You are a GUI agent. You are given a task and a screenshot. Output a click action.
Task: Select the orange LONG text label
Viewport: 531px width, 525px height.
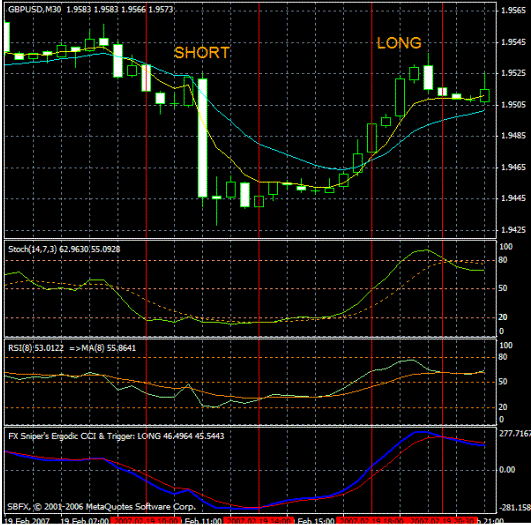click(x=399, y=43)
